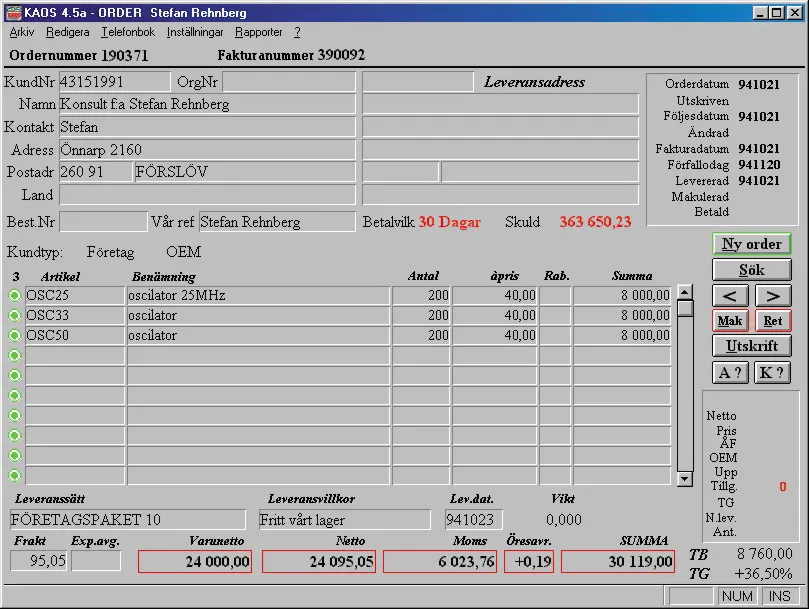Click the Sök search button
The width and height of the screenshot is (809, 609).
point(751,270)
